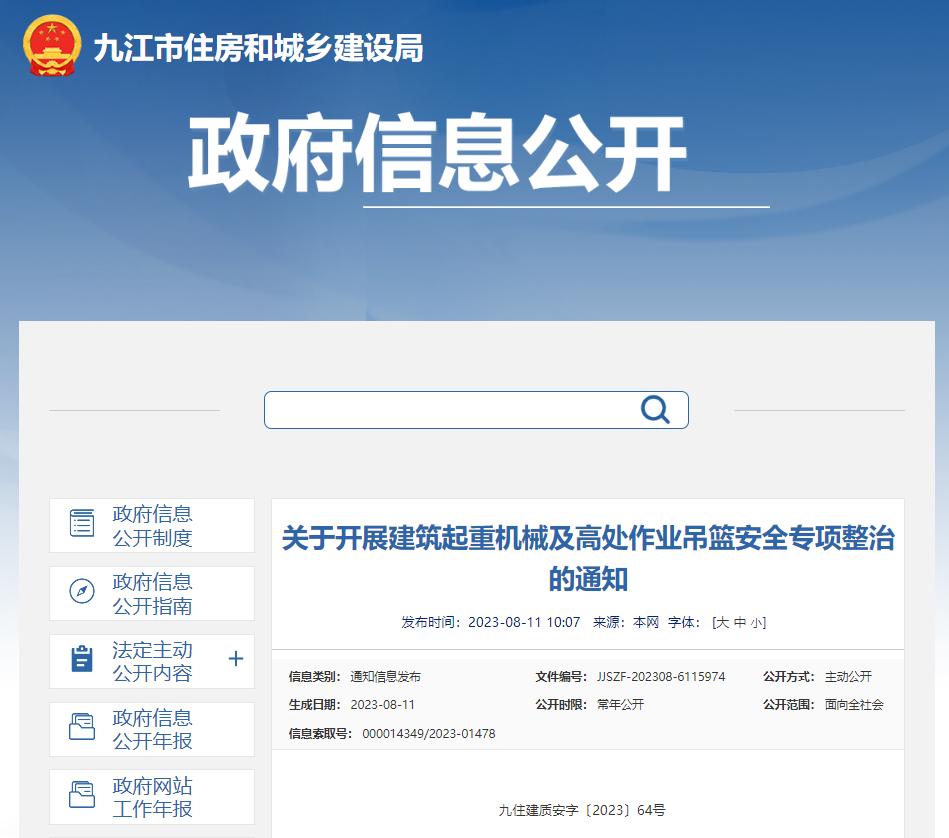The height and width of the screenshot is (838, 949).
Task: Click the magnifying glass search icon
Action: coord(655,409)
